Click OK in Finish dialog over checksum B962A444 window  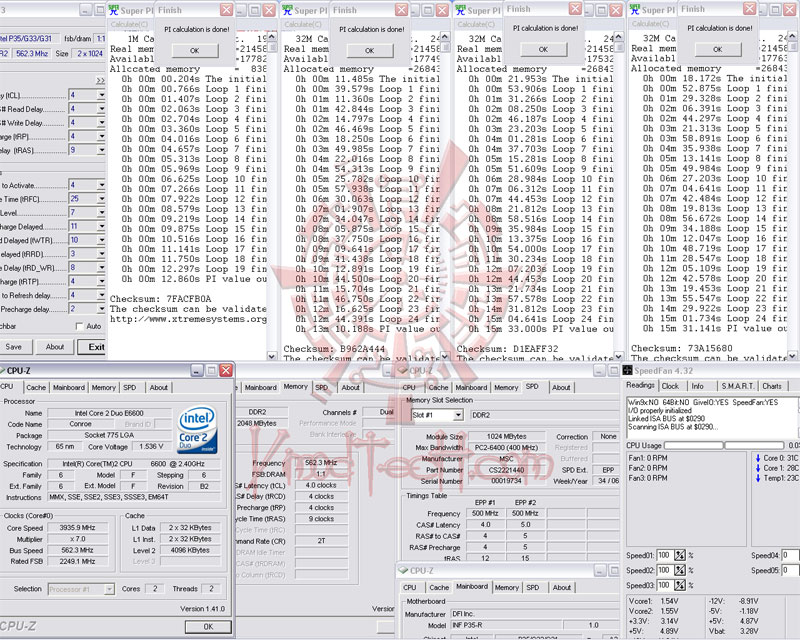(x=370, y=51)
